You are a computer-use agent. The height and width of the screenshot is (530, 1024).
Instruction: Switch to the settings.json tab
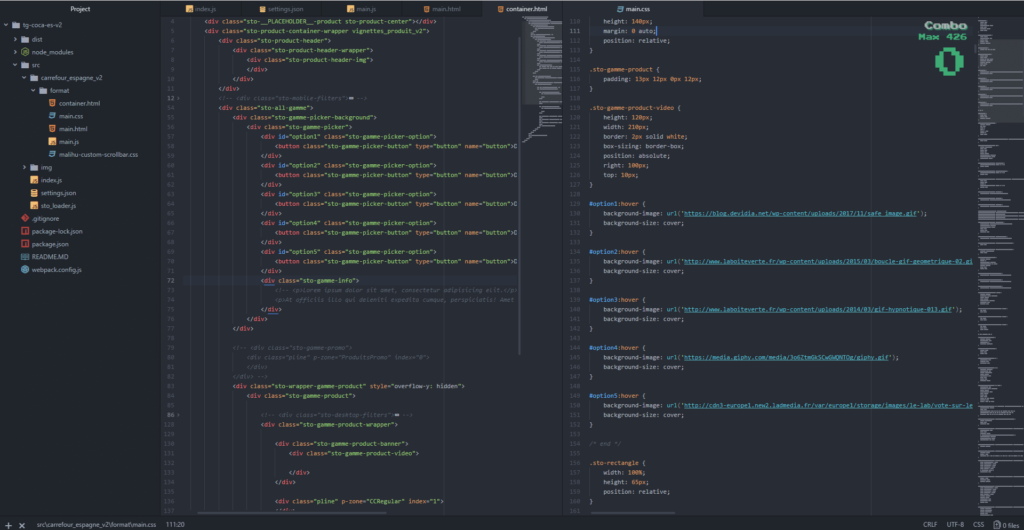(282, 9)
